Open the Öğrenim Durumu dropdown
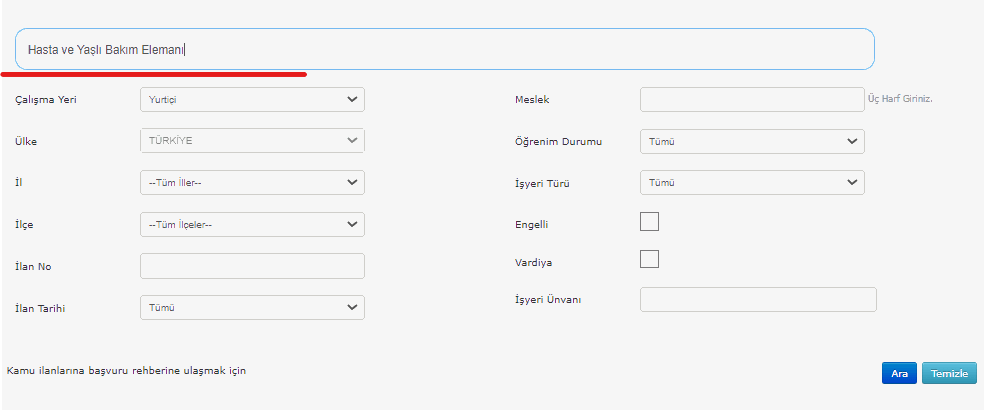Image resolution: width=984 pixels, height=410 pixels. (752, 141)
